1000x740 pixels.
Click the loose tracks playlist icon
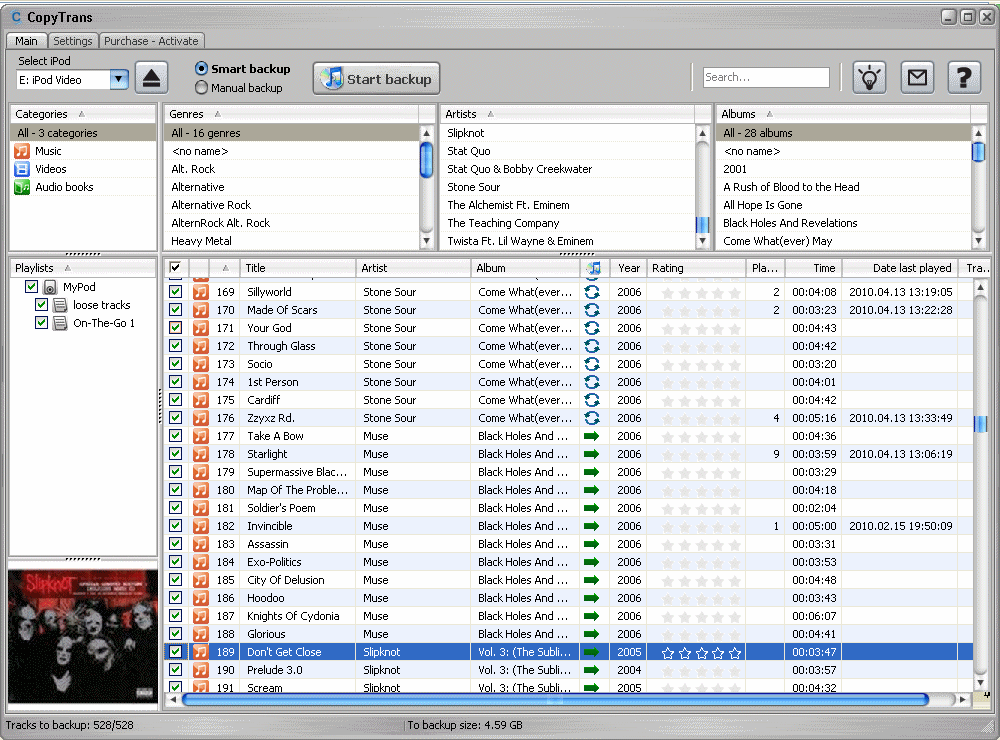click(x=60, y=305)
